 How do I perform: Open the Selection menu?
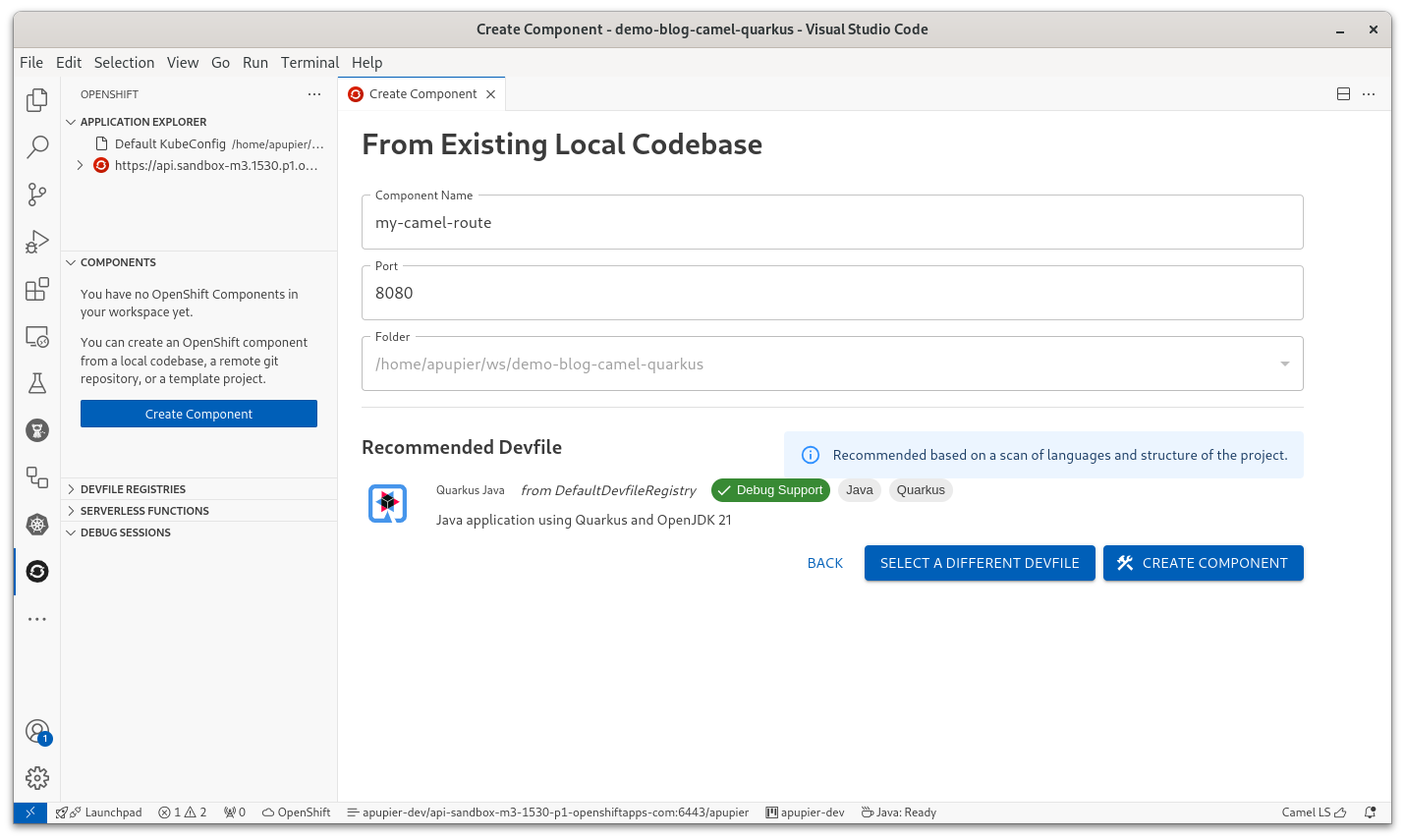[x=124, y=62]
